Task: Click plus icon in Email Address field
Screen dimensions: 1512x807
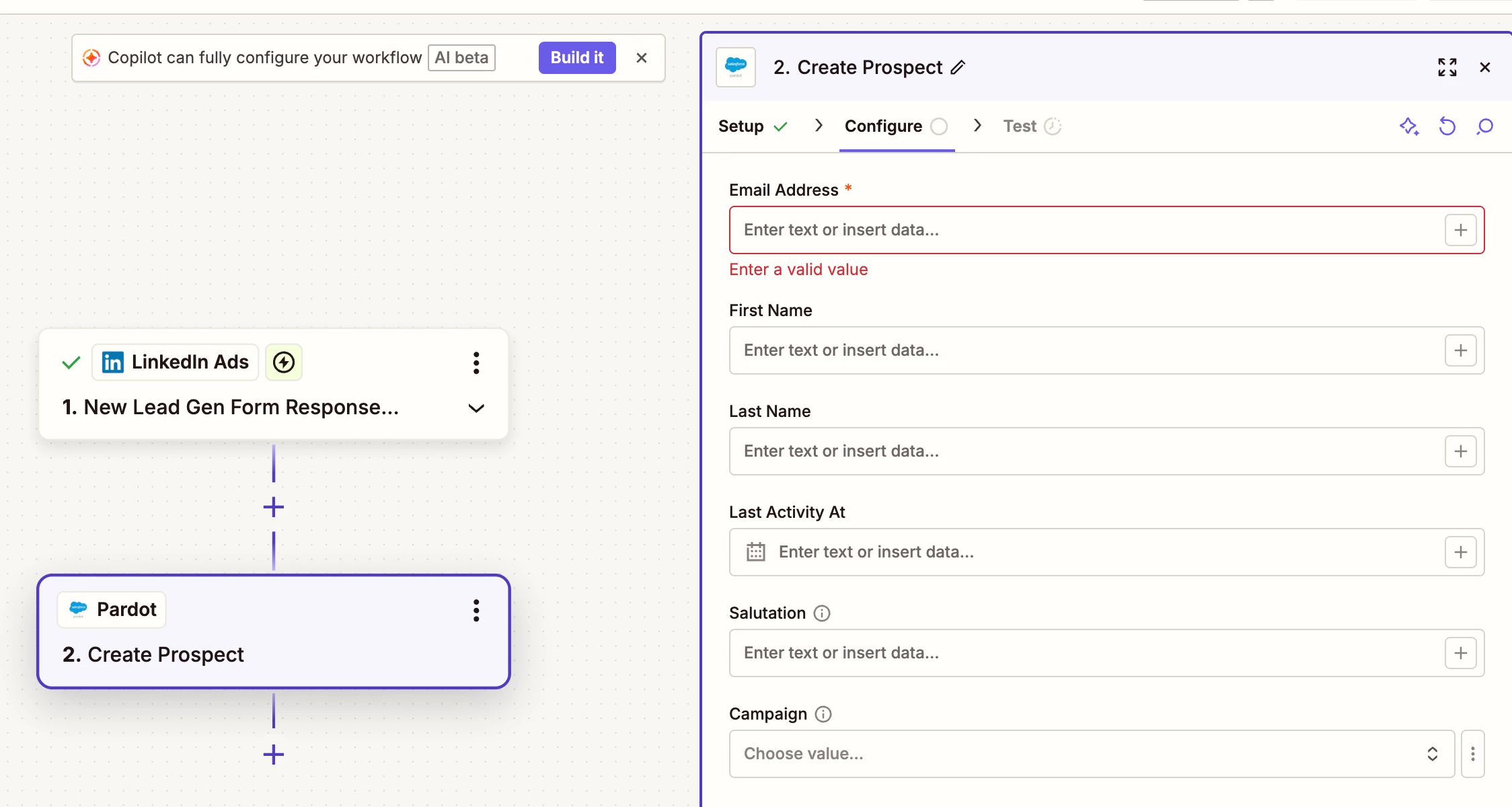Action: point(1460,230)
